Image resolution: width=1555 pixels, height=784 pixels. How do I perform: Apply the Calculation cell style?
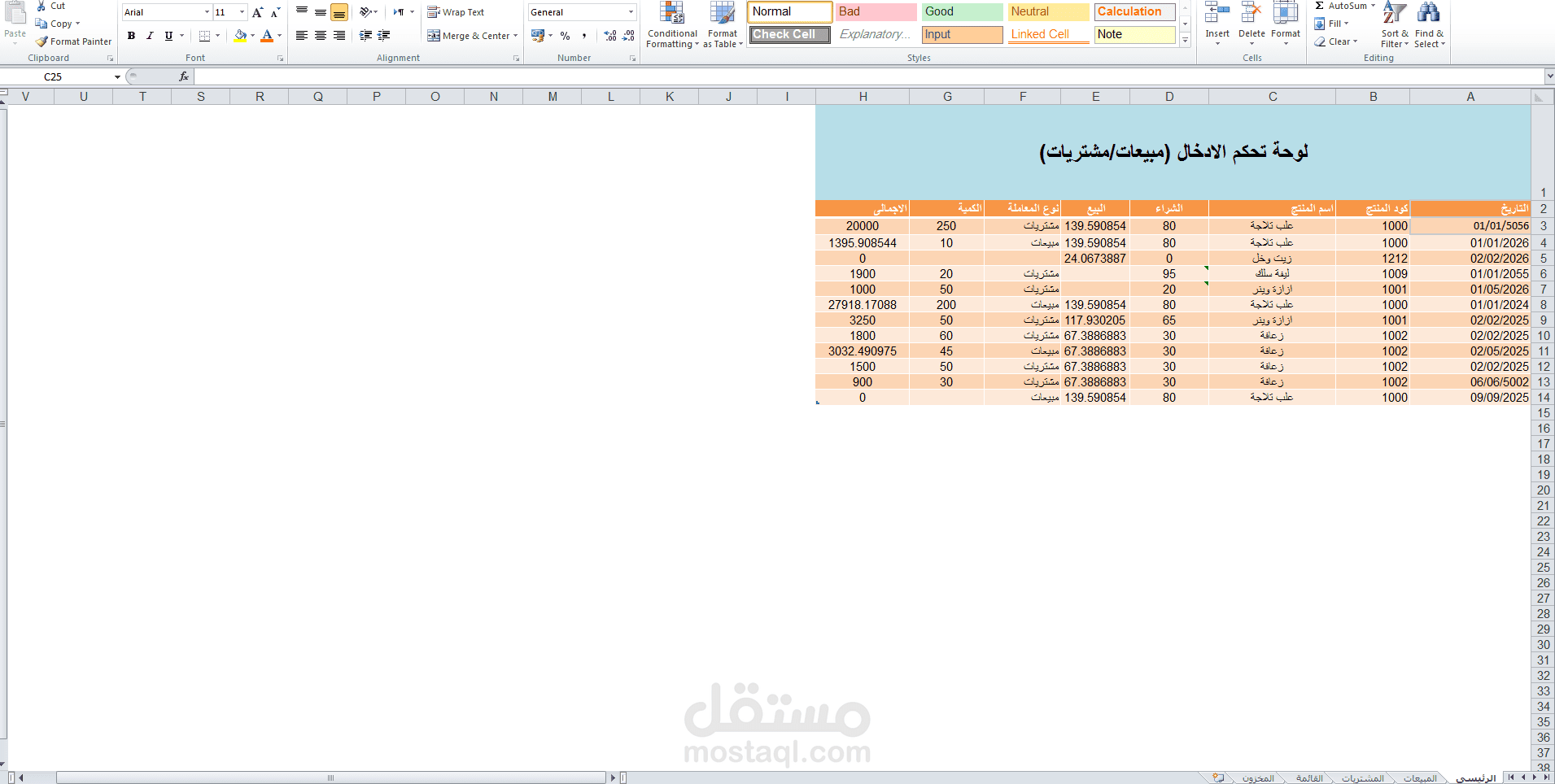pyautogui.click(x=1134, y=11)
